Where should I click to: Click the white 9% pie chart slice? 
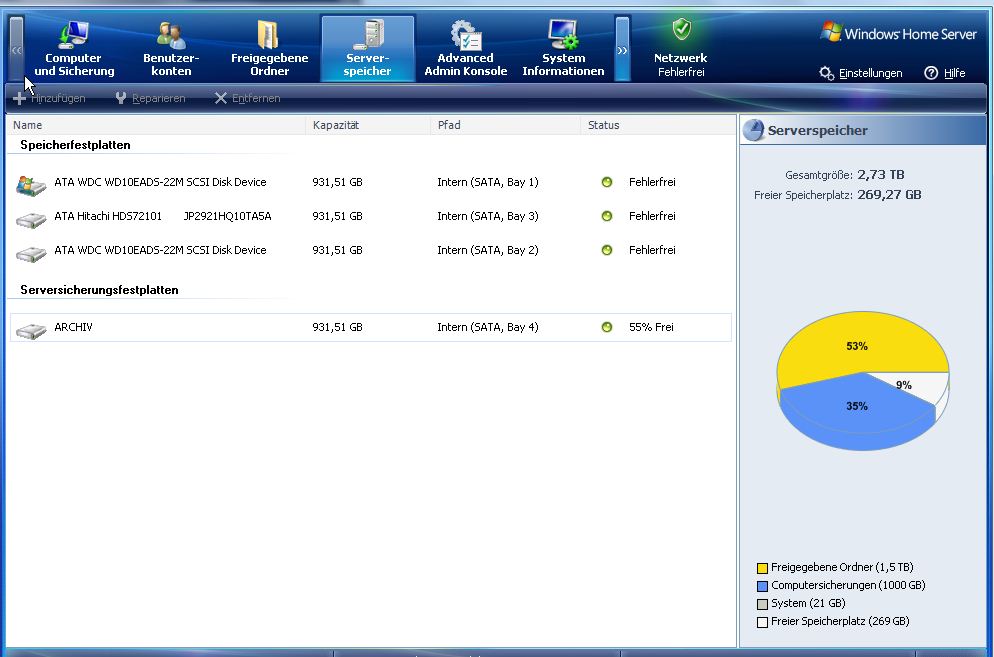pyautogui.click(x=913, y=387)
